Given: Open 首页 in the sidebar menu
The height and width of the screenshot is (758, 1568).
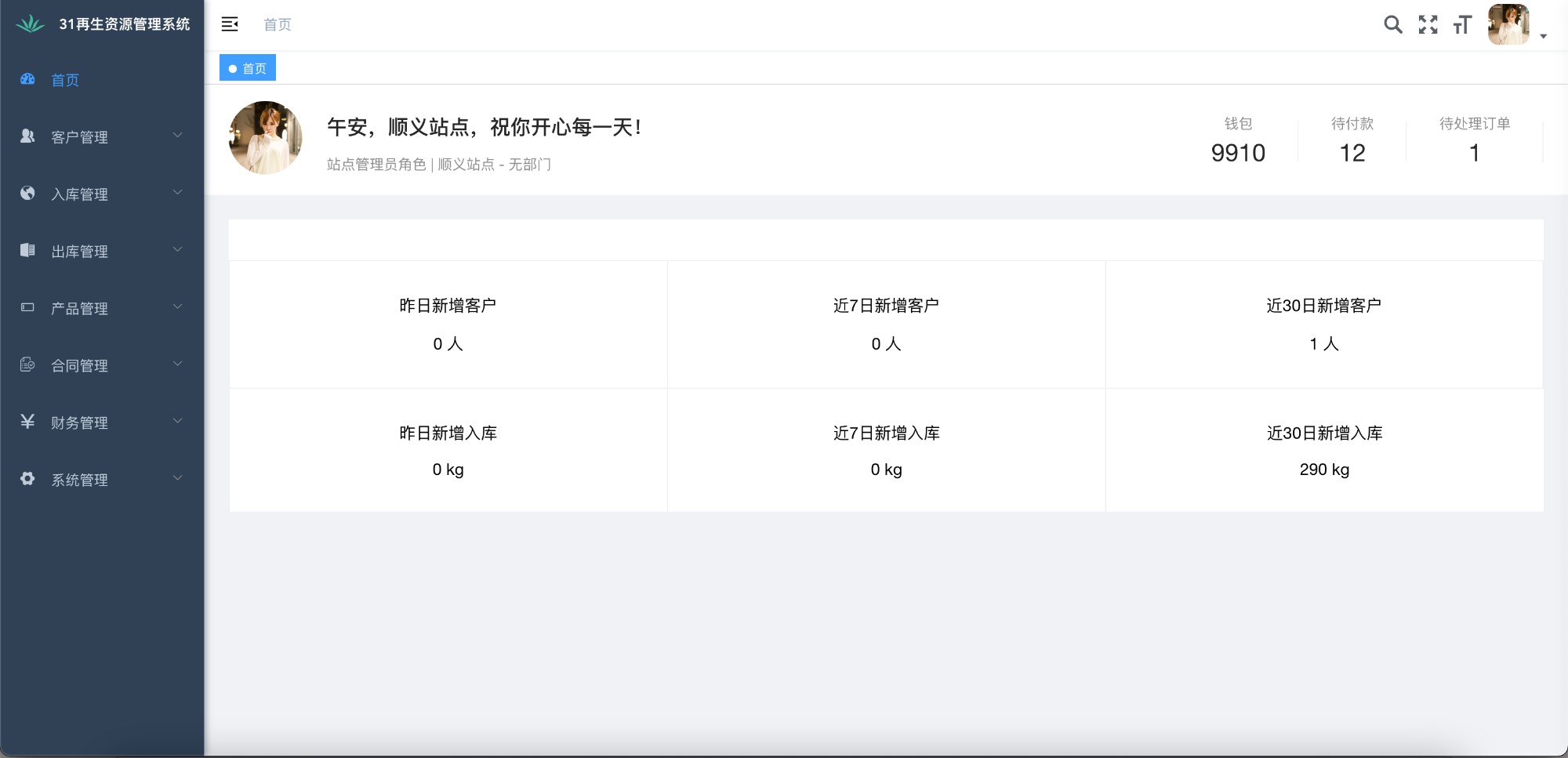Looking at the screenshot, I should pyautogui.click(x=102, y=80).
